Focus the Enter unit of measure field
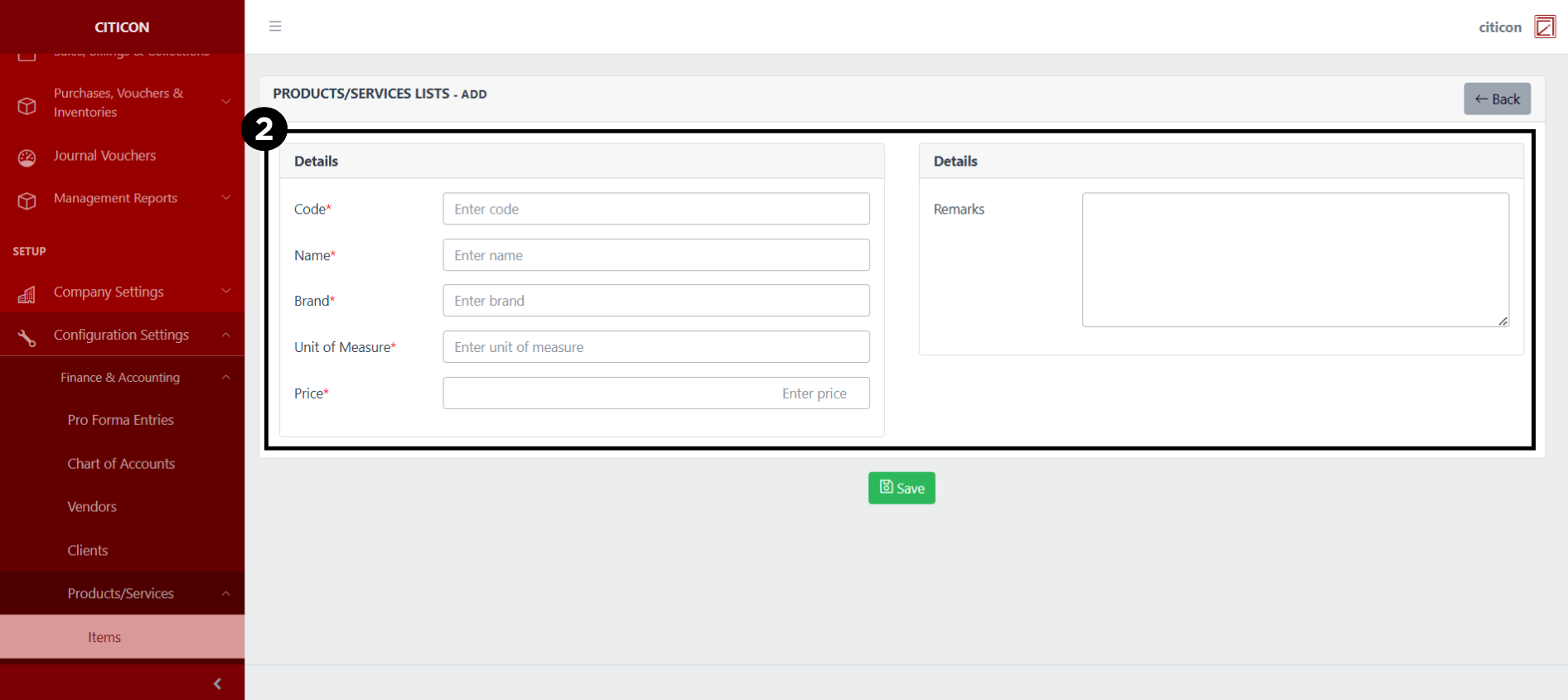This screenshot has width=1568, height=700. point(656,347)
